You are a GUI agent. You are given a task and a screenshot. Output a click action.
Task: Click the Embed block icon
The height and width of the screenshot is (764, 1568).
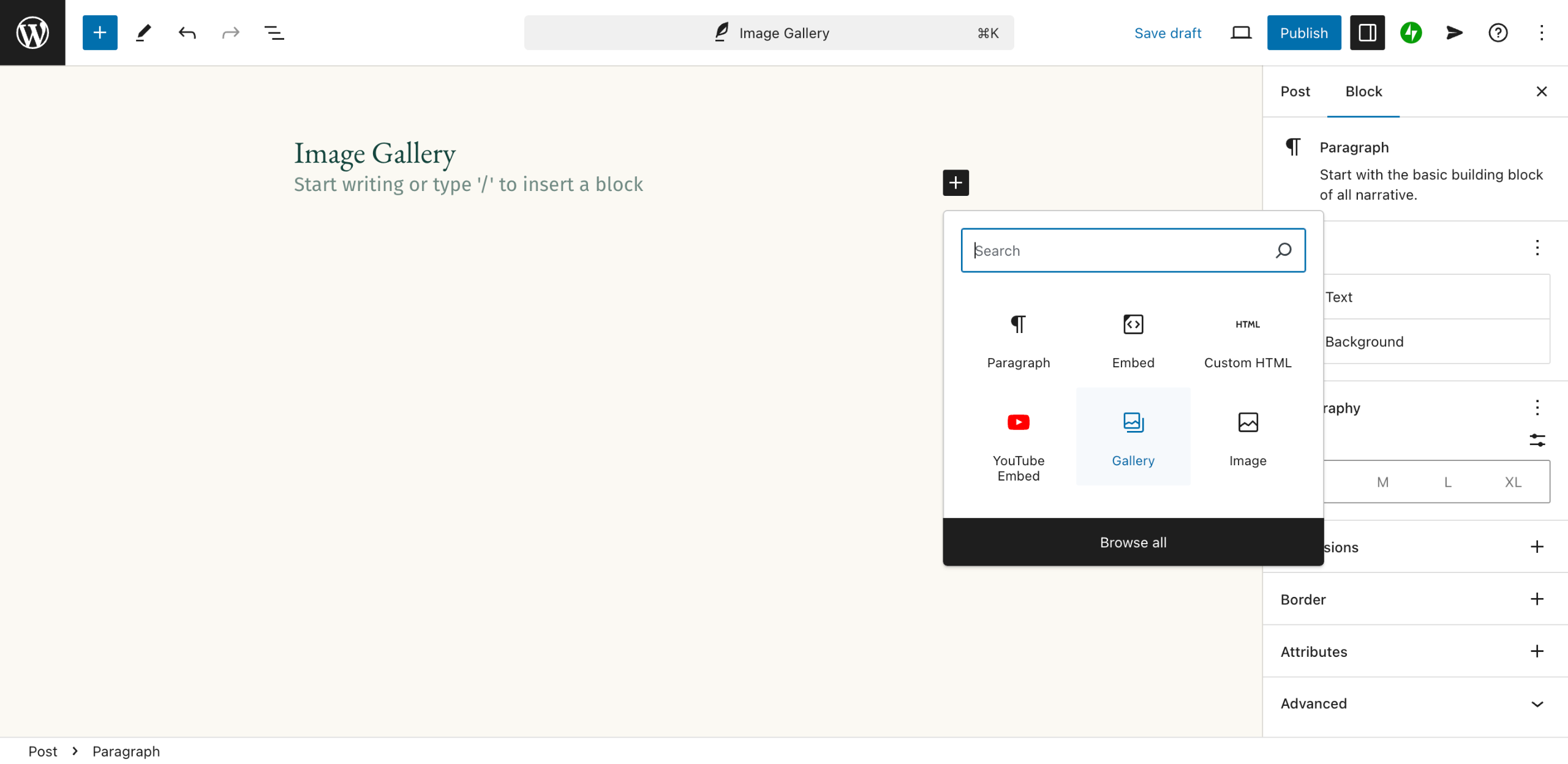[x=1133, y=324]
